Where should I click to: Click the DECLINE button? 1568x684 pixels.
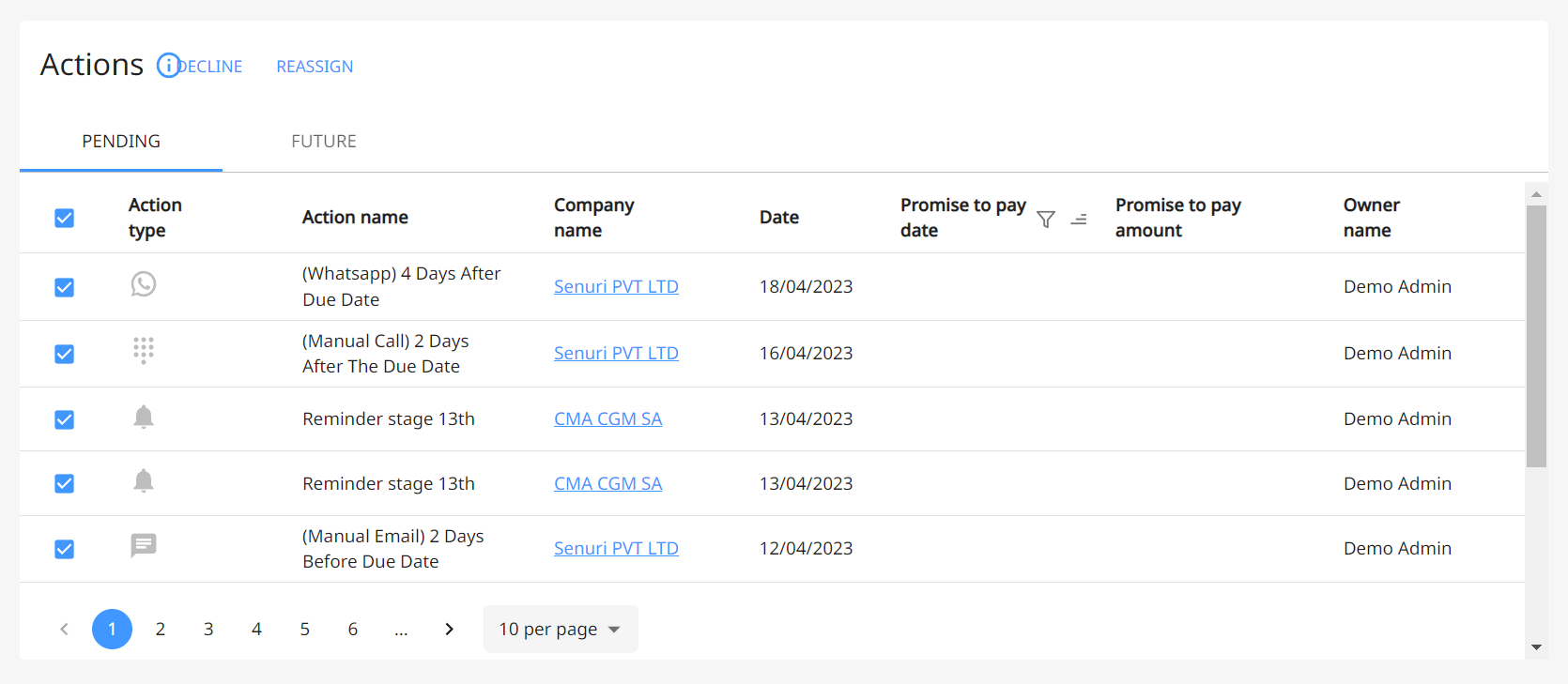pos(211,67)
